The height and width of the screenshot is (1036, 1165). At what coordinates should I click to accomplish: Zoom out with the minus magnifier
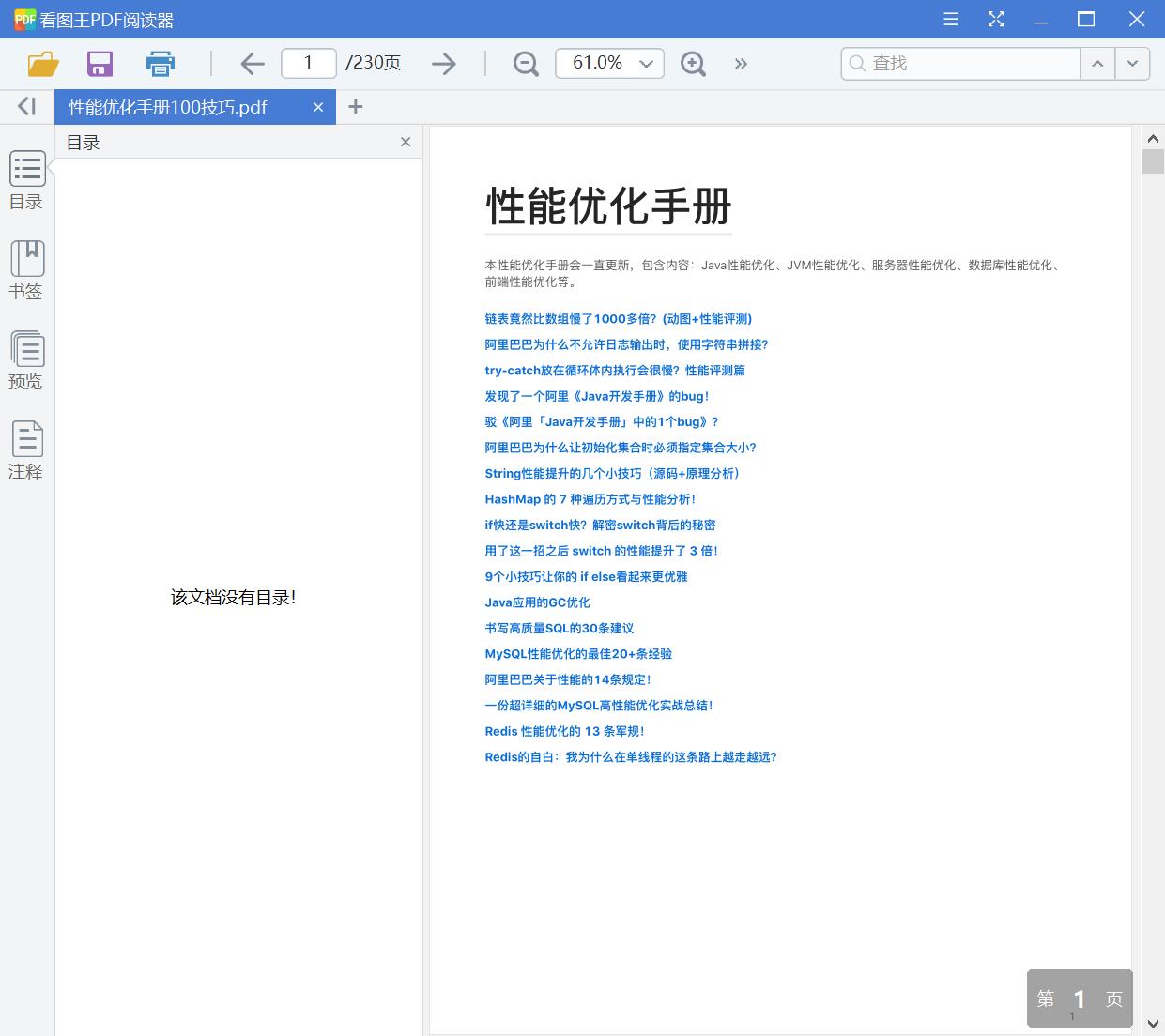pos(526,64)
